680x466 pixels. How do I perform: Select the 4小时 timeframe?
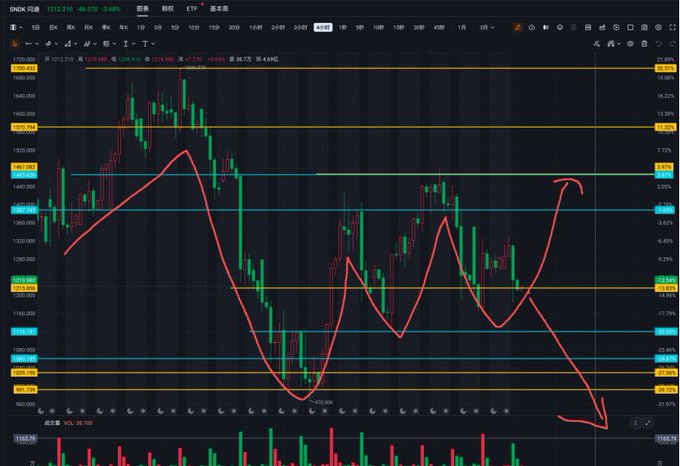point(323,27)
